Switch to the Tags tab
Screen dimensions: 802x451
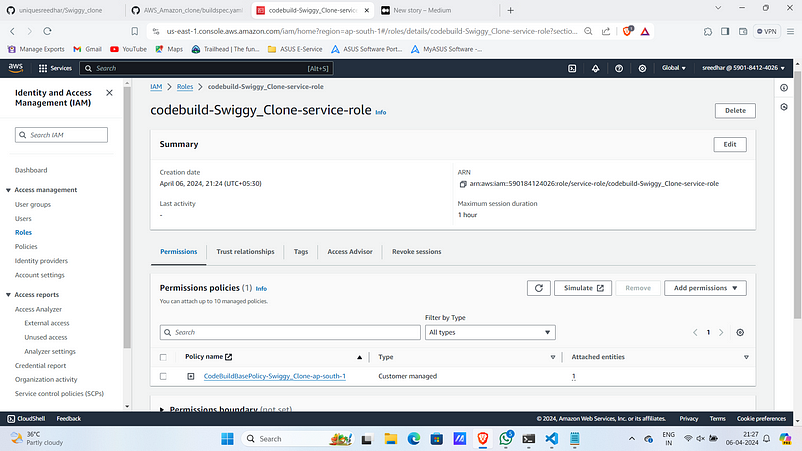point(301,252)
